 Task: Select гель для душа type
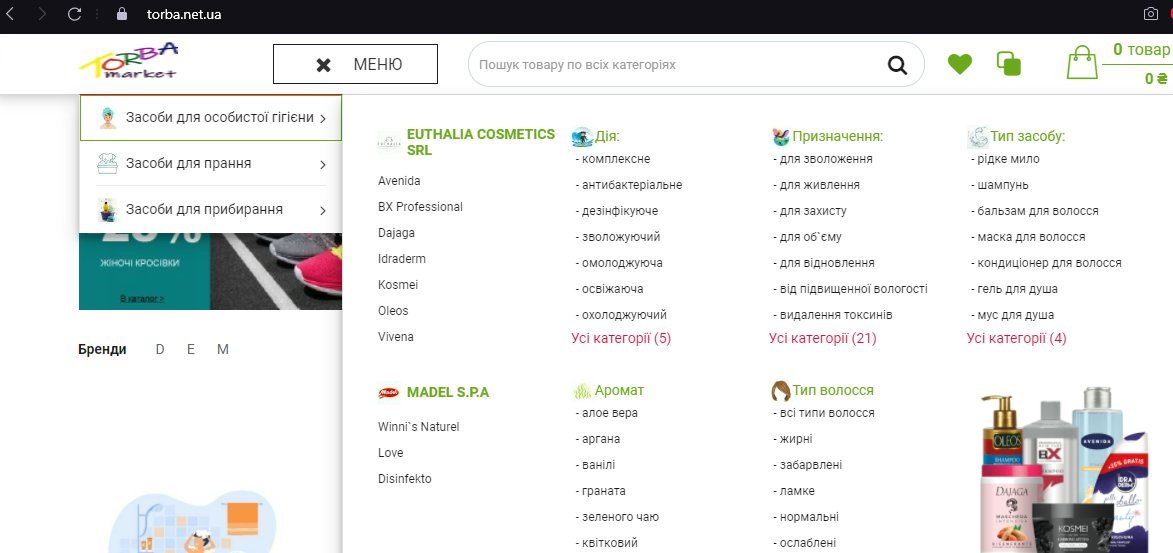[x=1014, y=289]
